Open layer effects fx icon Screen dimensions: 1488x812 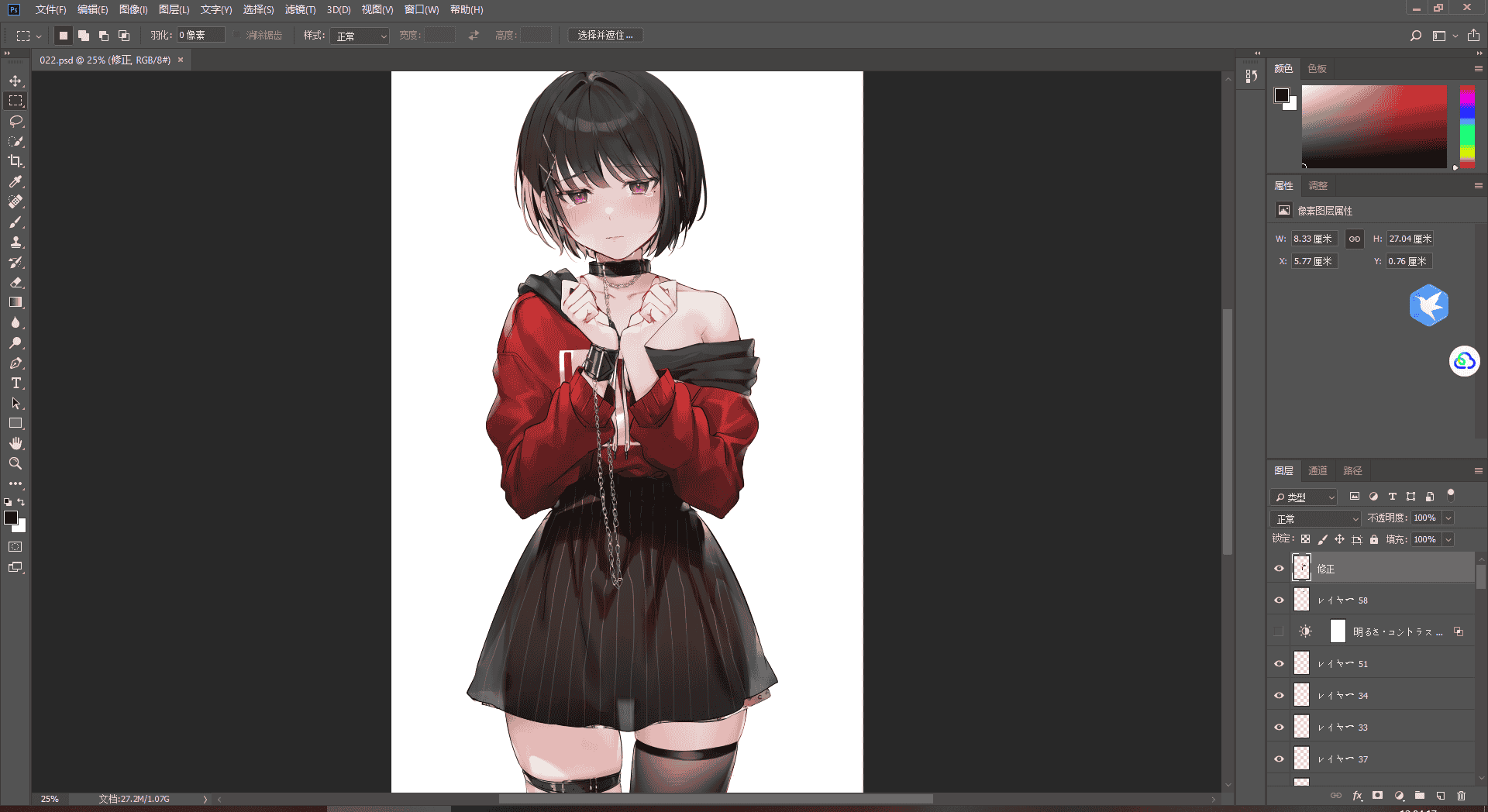pyautogui.click(x=1357, y=796)
